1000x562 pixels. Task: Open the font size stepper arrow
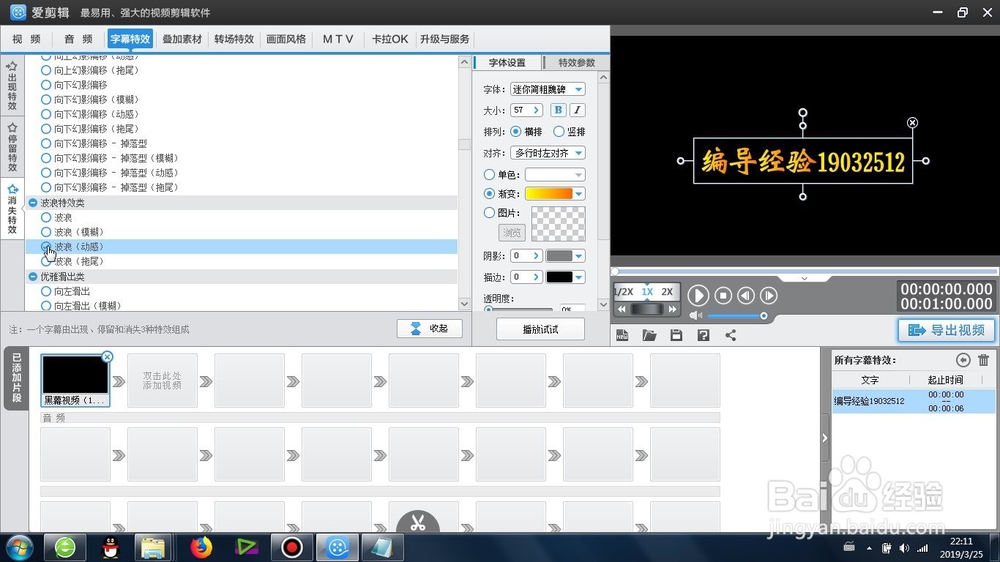click(x=536, y=110)
